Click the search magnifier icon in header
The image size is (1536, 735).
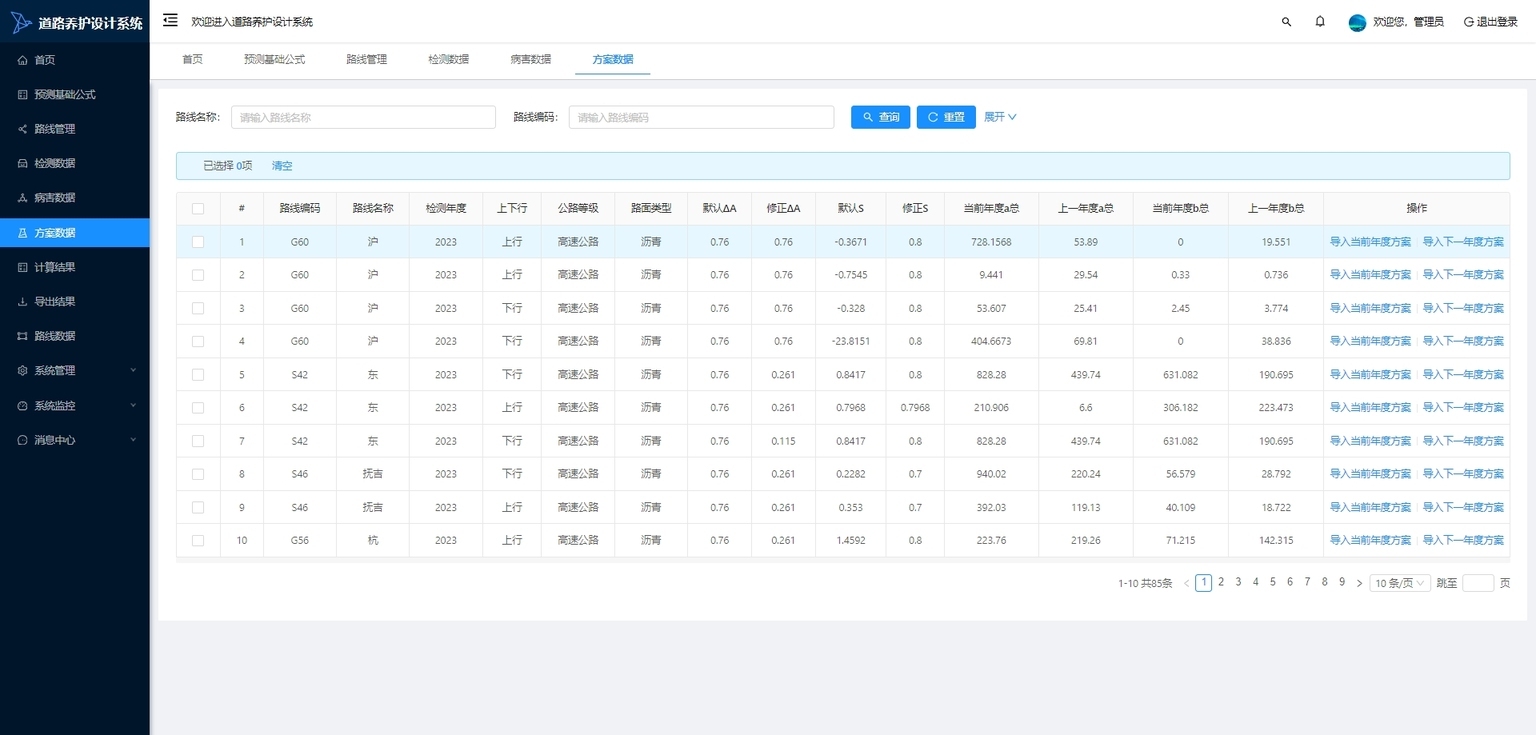(1286, 21)
